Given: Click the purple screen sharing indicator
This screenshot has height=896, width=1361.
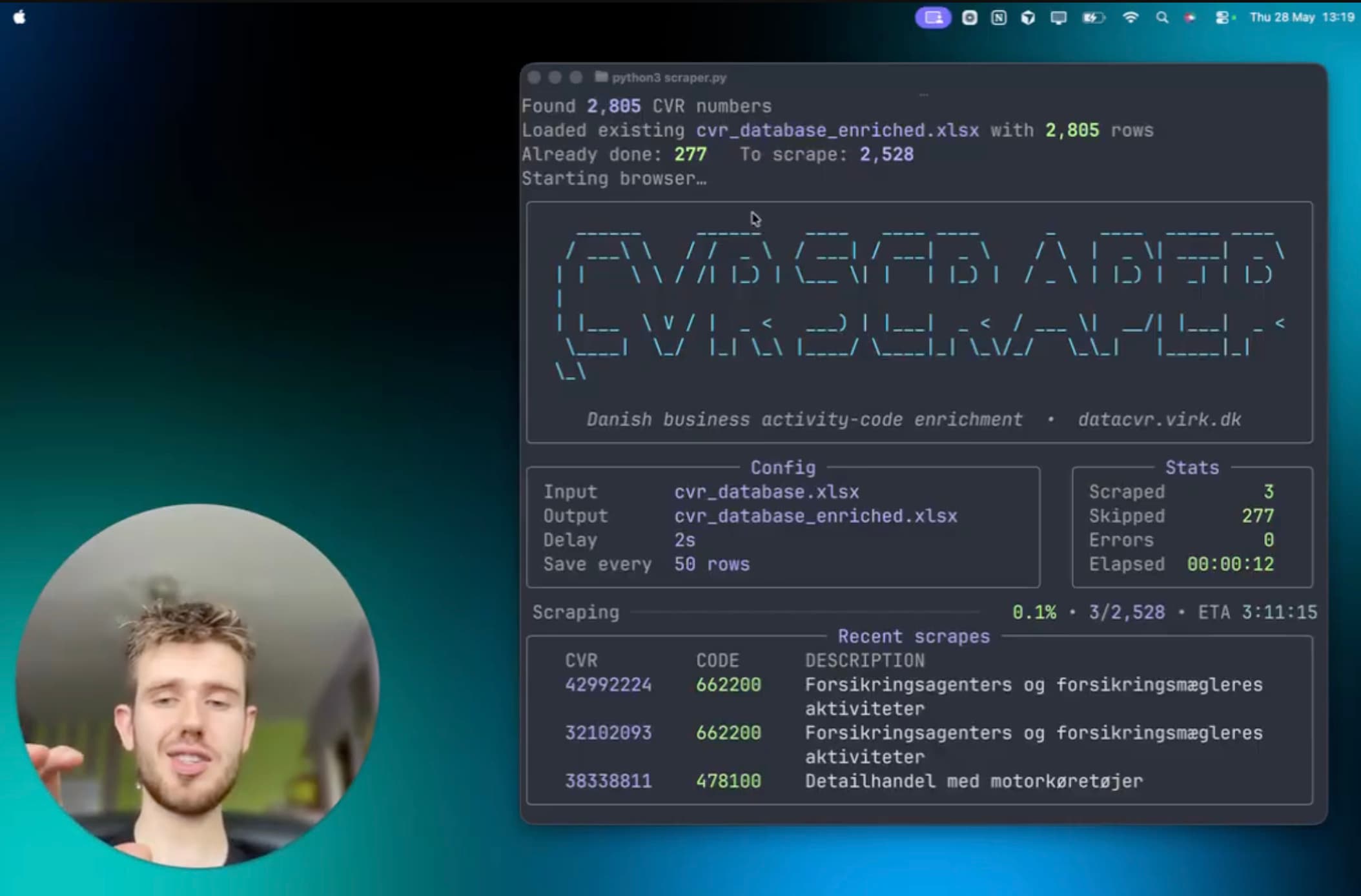Looking at the screenshot, I should pos(933,17).
